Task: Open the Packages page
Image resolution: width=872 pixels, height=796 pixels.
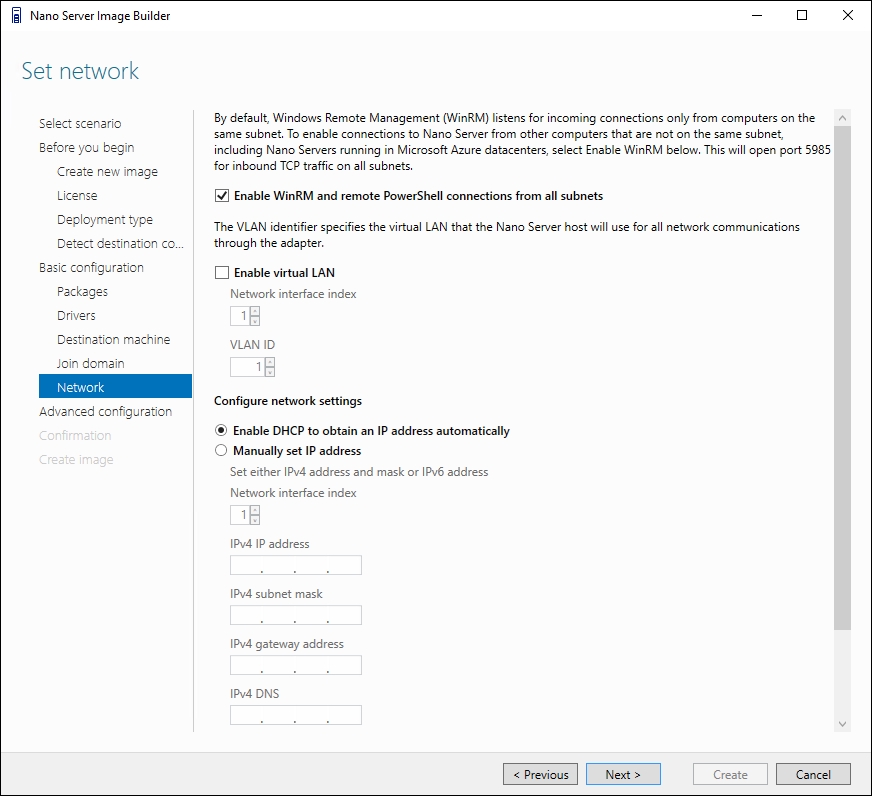Action: coord(82,291)
